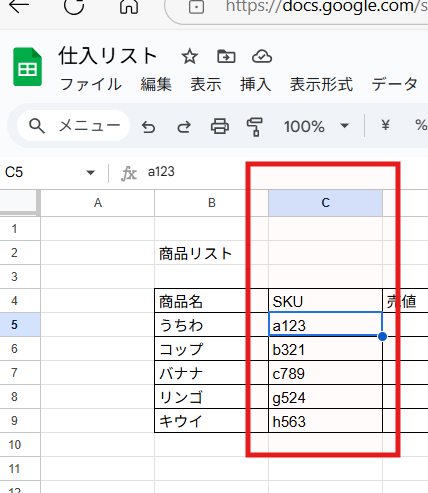Image resolution: width=428 pixels, height=493 pixels.
Task: Click the undo arrow icon
Action: pyautogui.click(x=148, y=127)
